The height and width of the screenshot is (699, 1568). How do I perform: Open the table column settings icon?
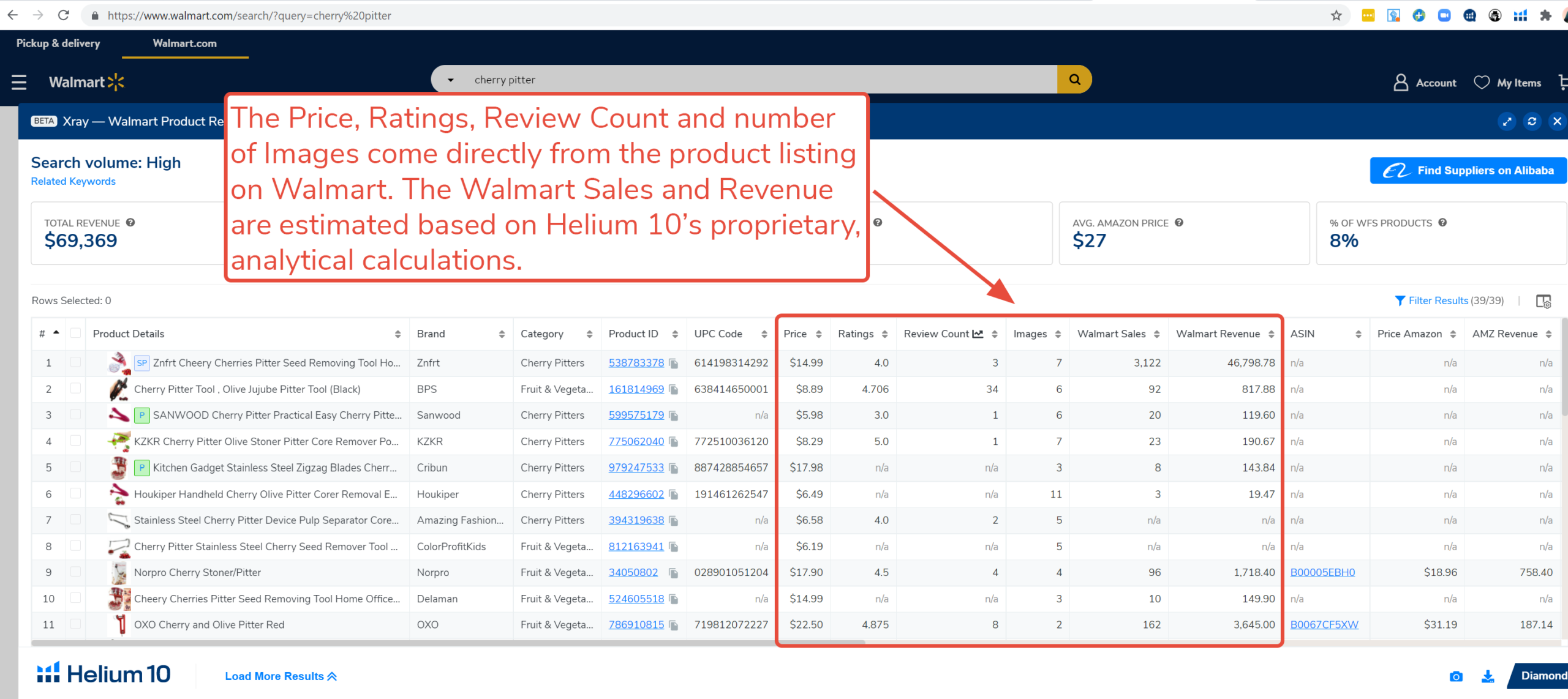coord(1543,301)
